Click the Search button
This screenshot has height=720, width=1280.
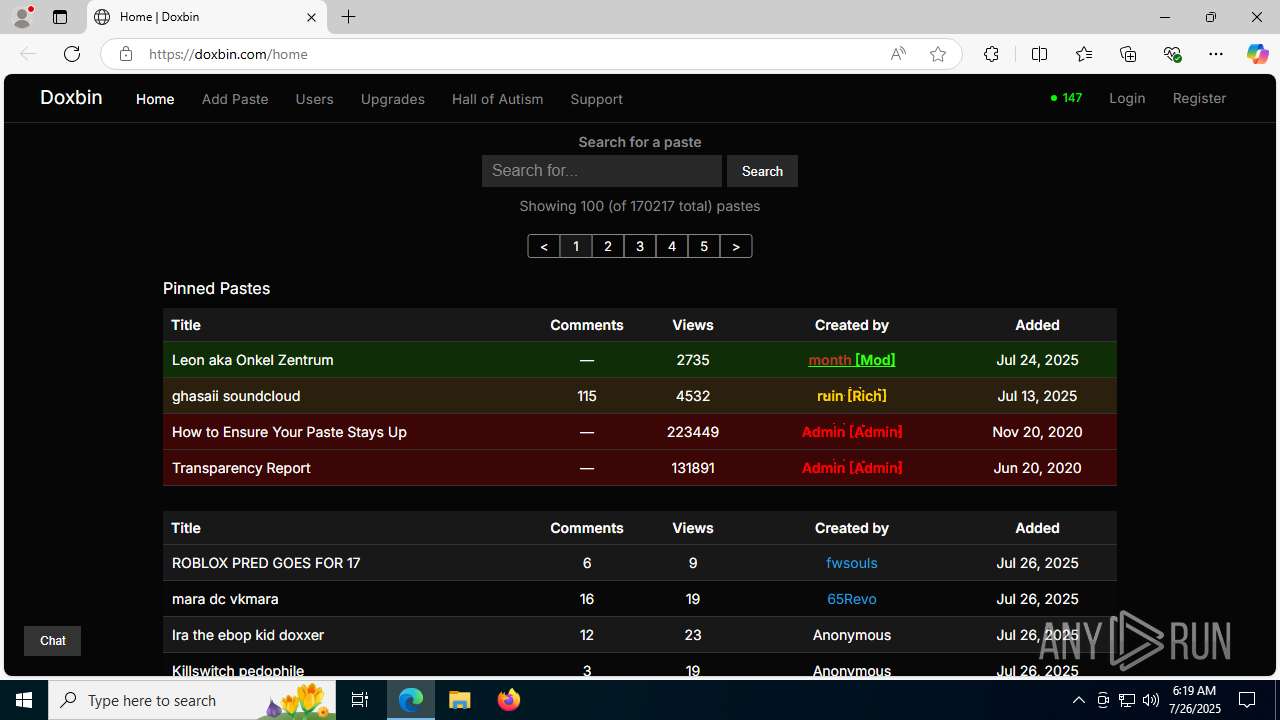[x=762, y=171]
